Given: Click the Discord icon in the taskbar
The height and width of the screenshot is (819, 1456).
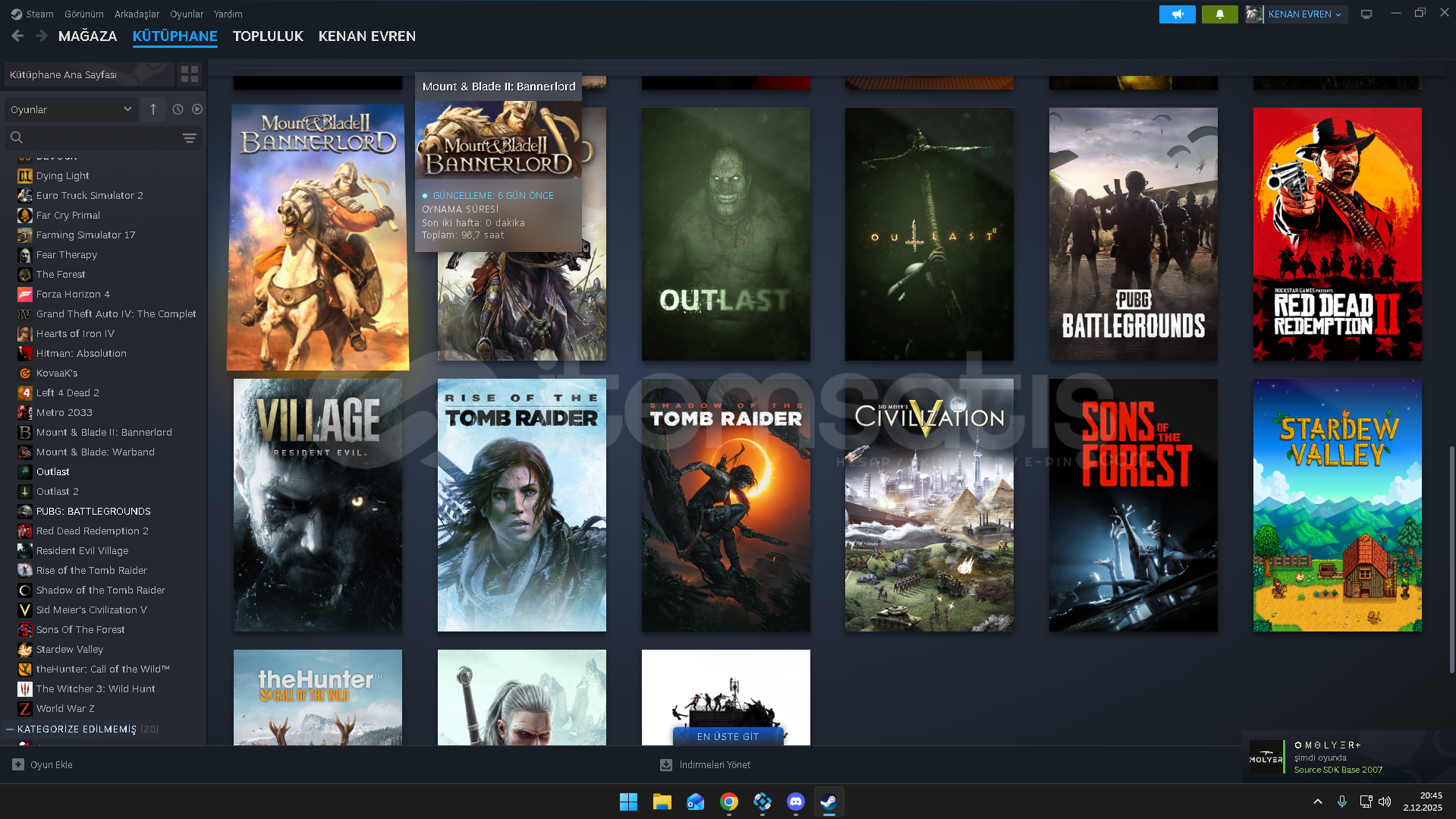Looking at the screenshot, I should 795,802.
